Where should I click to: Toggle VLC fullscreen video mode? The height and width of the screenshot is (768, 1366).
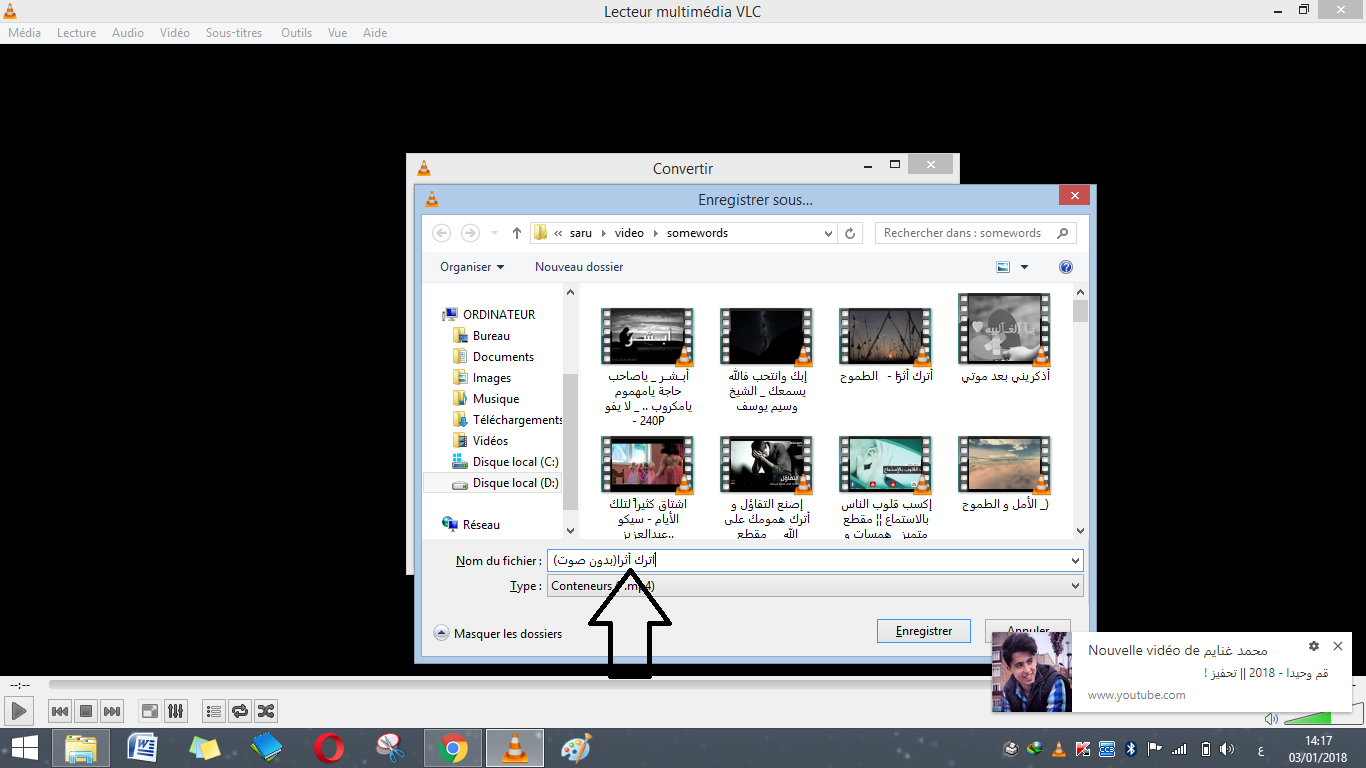(x=150, y=712)
